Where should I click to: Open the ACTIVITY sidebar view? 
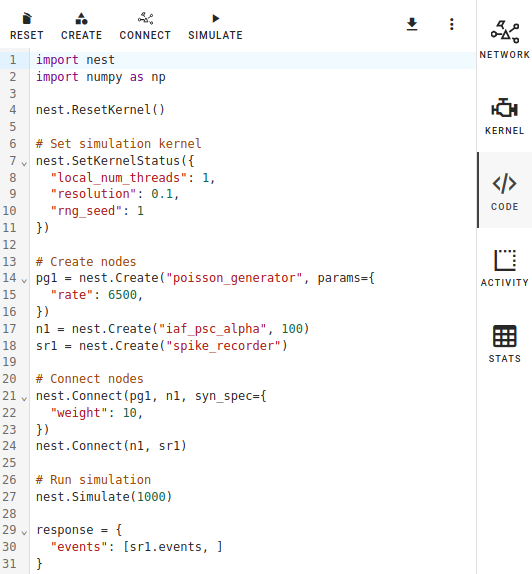point(505,267)
